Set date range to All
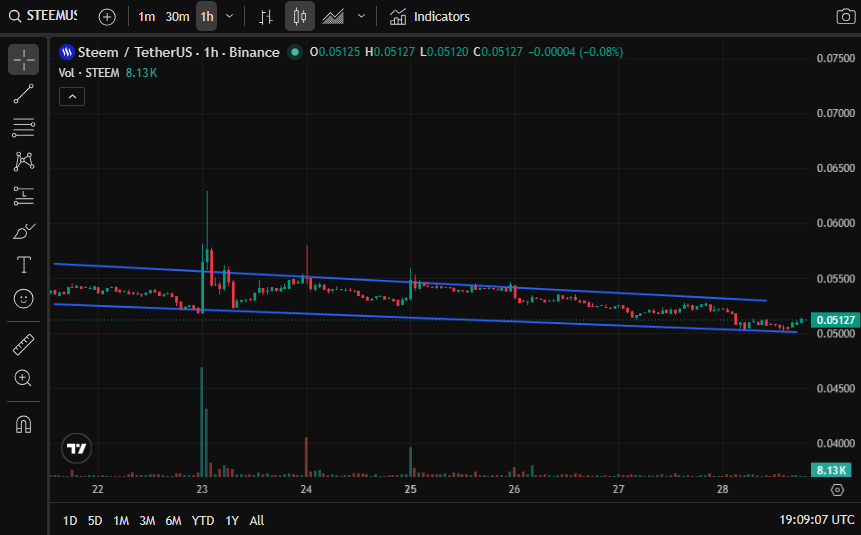This screenshot has height=535, width=861. [256, 520]
